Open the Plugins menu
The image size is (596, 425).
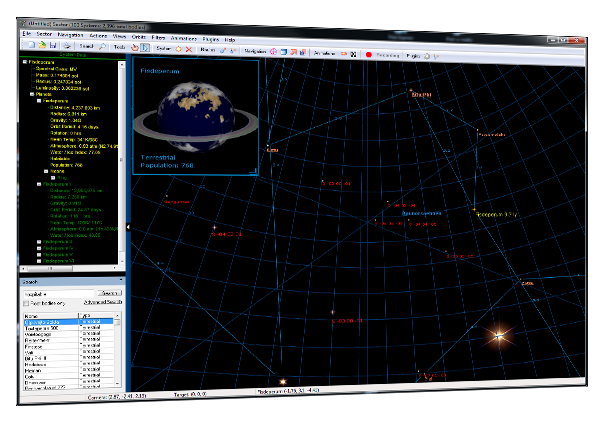(x=211, y=39)
